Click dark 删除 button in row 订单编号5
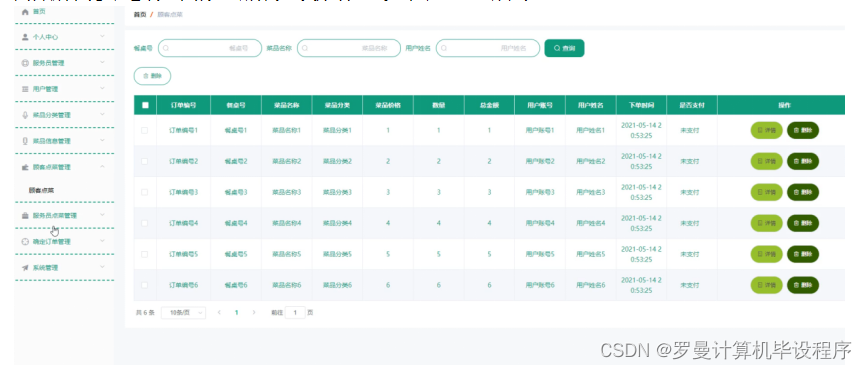This screenshot has height=369, width=867. click(802, 254)
